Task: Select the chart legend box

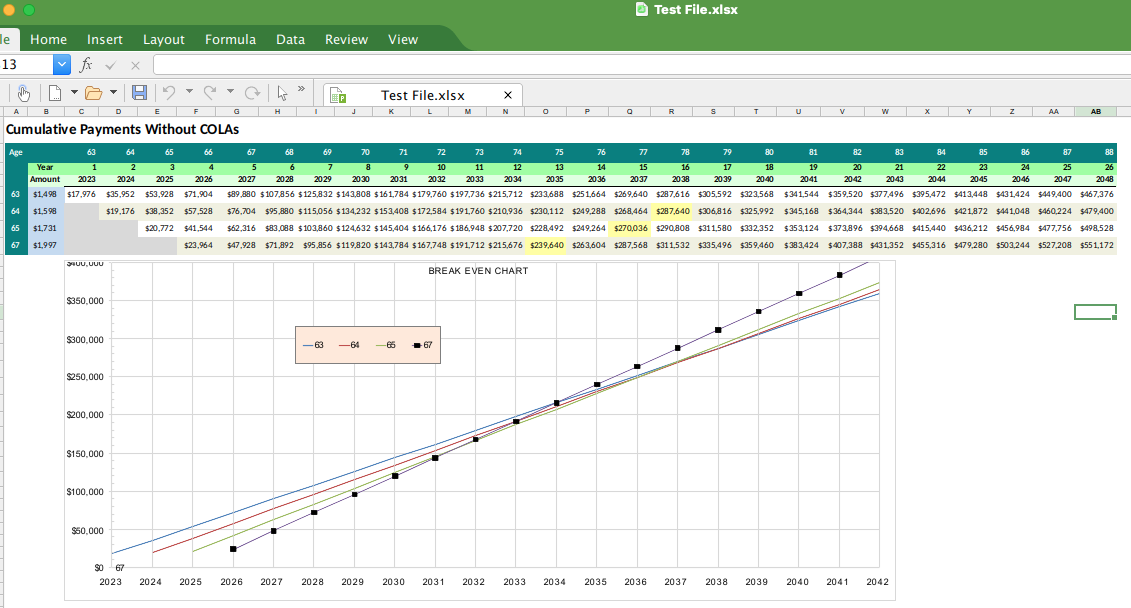Action: tap(368, 344)
